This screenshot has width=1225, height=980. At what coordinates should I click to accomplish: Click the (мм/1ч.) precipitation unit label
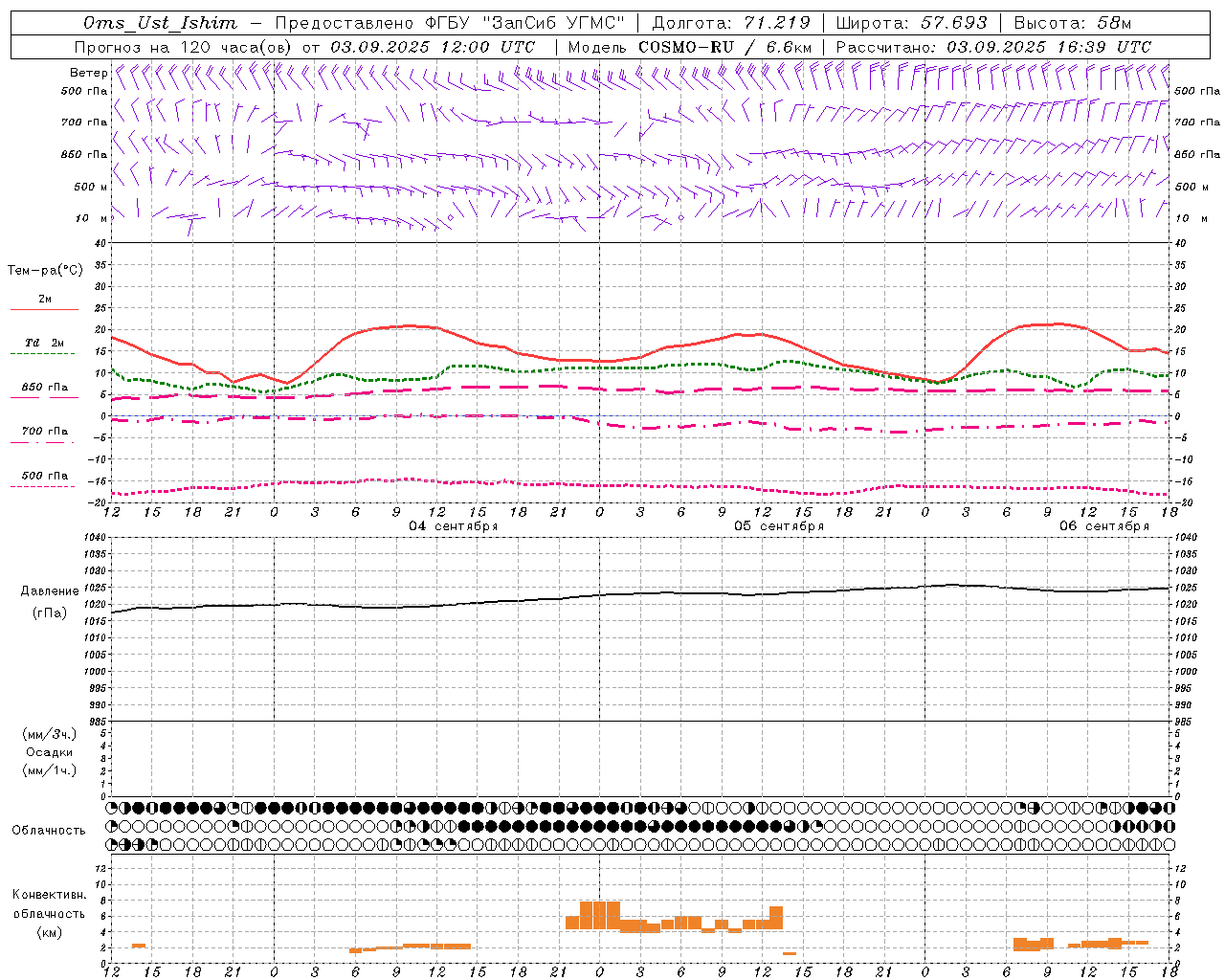(50, 770)
